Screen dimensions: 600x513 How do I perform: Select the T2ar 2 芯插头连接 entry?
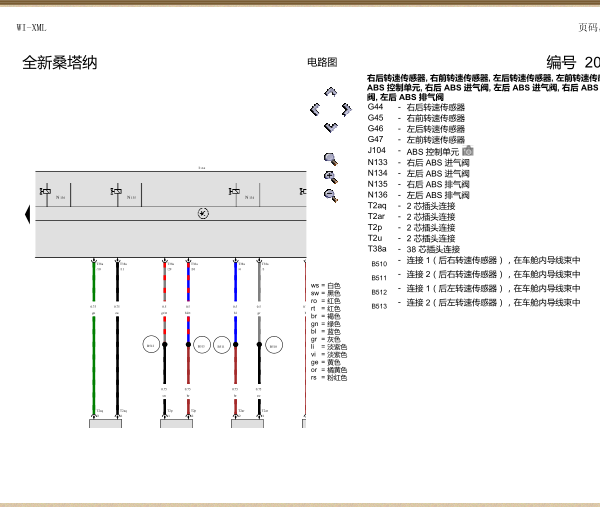pos(411,217)
